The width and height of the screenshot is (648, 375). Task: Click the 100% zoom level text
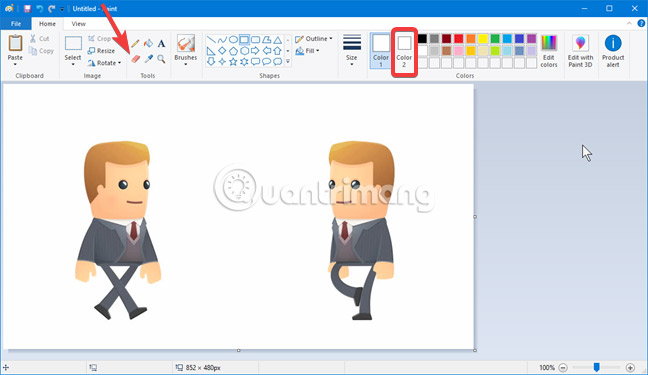click(547, 368)
